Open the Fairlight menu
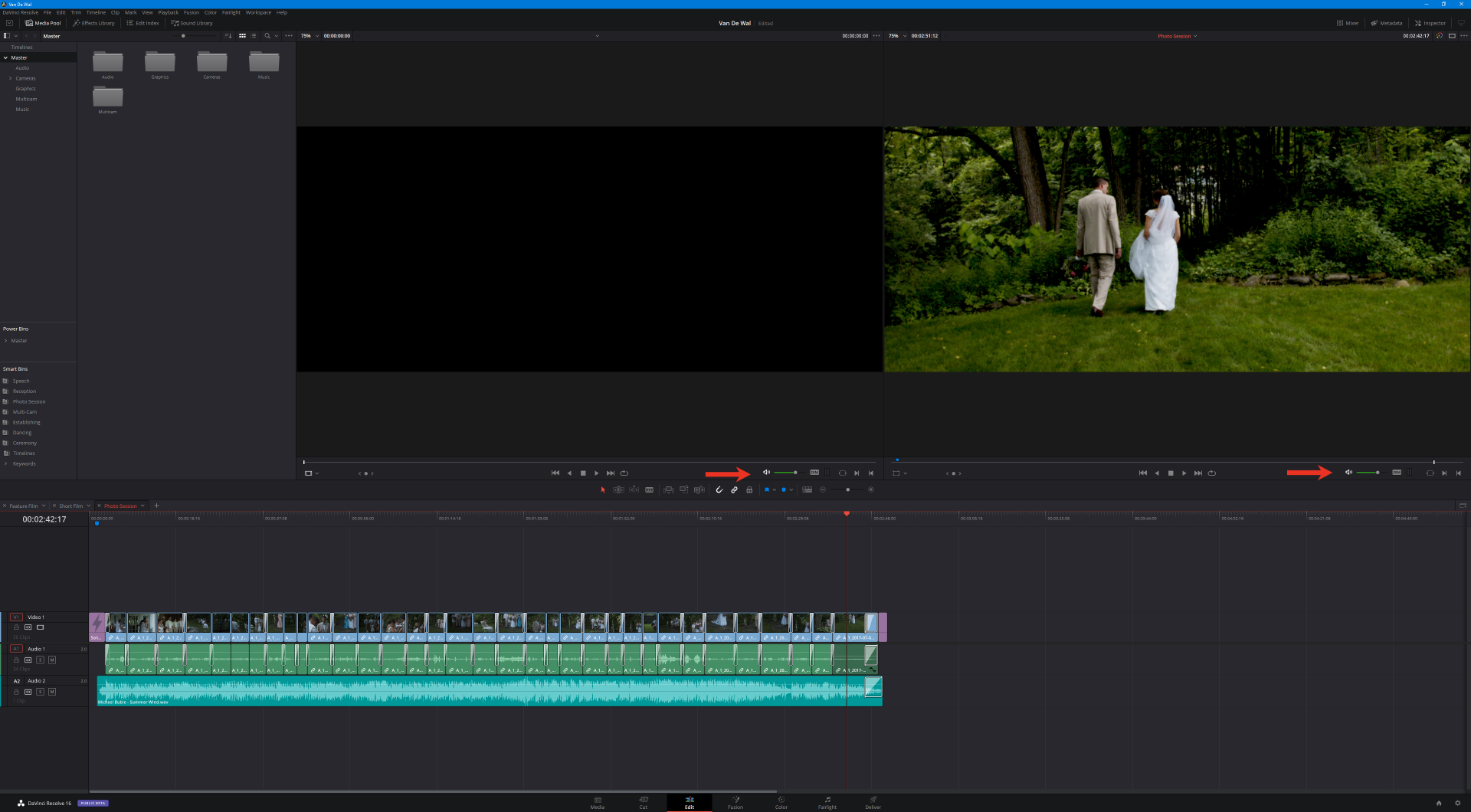The width and height of the screenshot is (1471, 812). [231, 12]
